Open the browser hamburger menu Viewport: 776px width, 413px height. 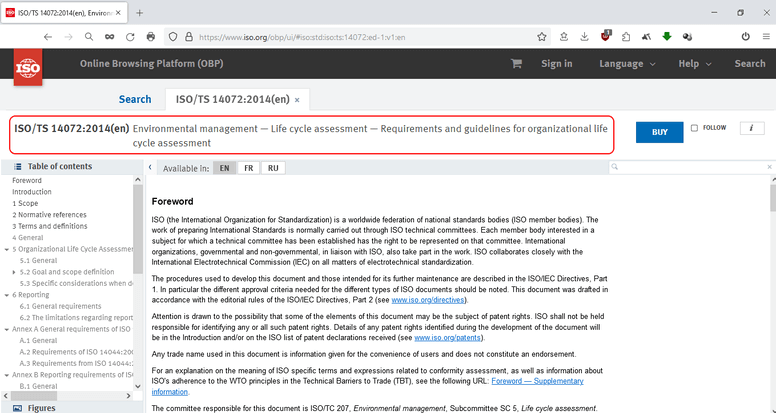click(x=766, y=37)
